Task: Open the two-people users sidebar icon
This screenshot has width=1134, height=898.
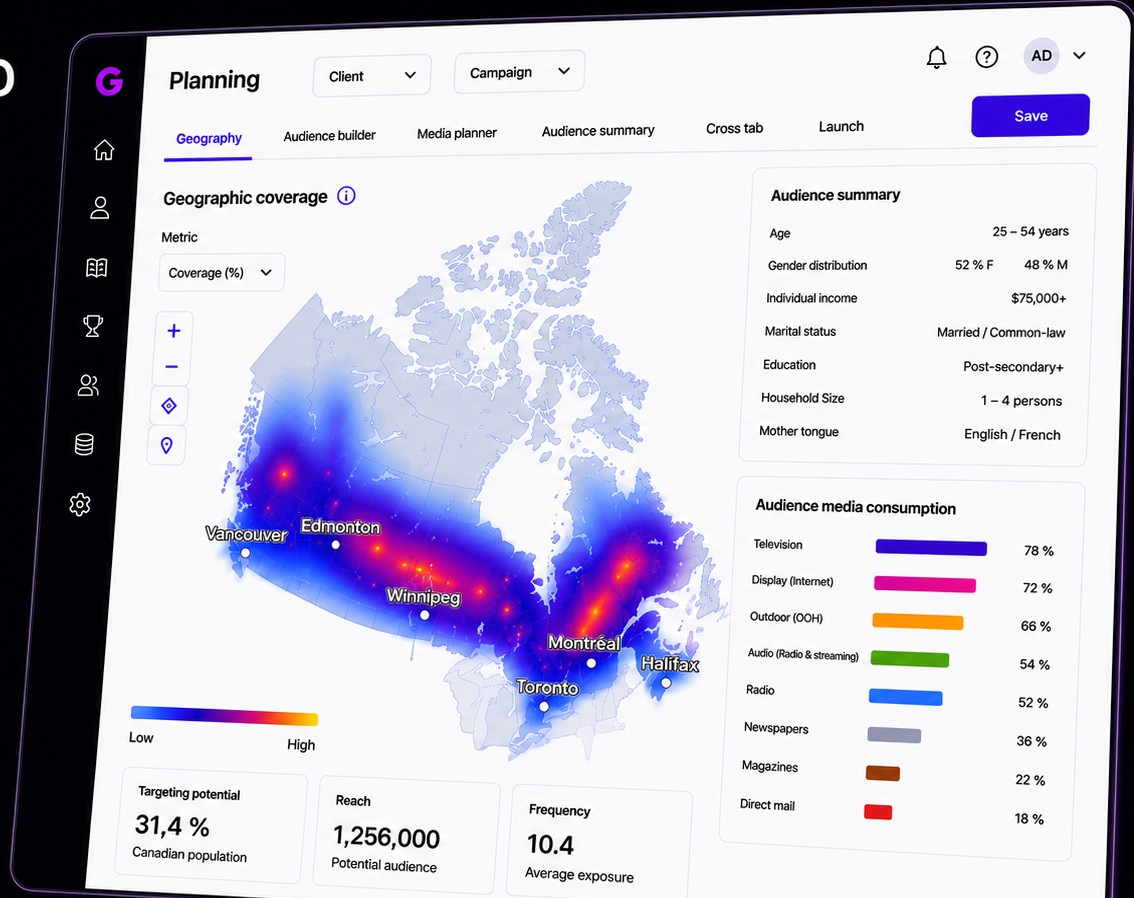Action: [x=88, y=385]
